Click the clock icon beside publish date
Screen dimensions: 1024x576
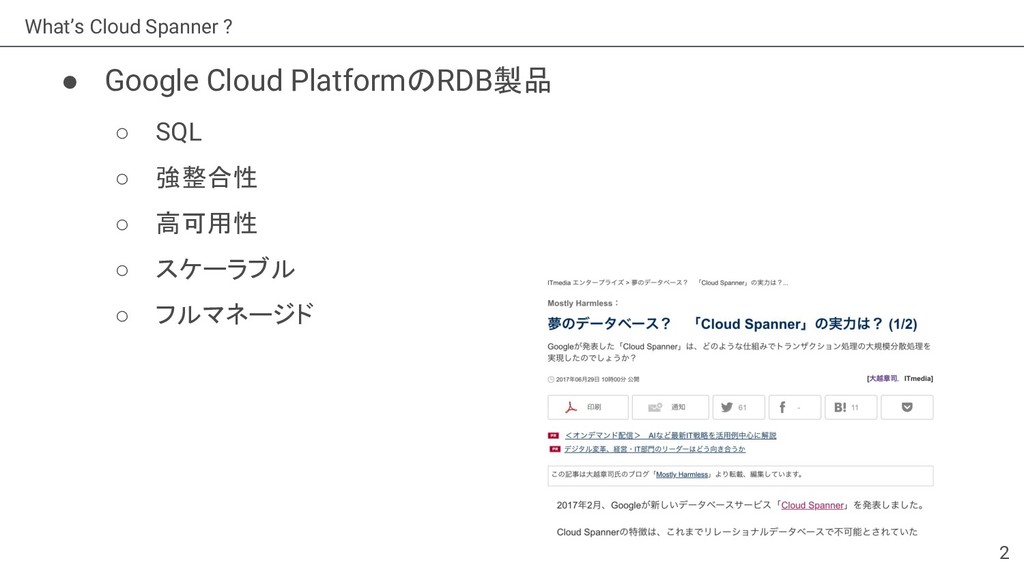(551, 379)
